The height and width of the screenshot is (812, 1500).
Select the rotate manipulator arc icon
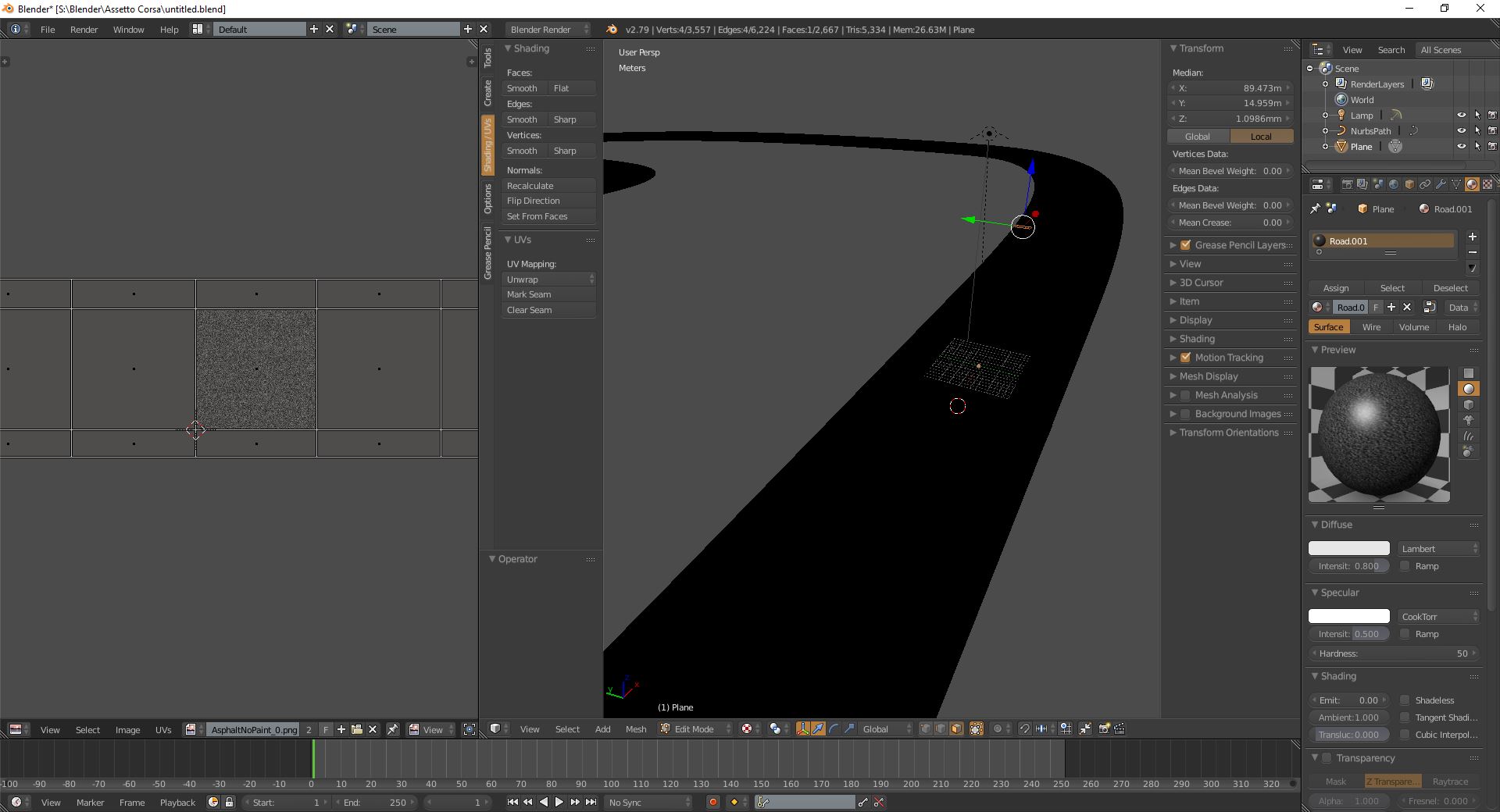click(834, 728)
